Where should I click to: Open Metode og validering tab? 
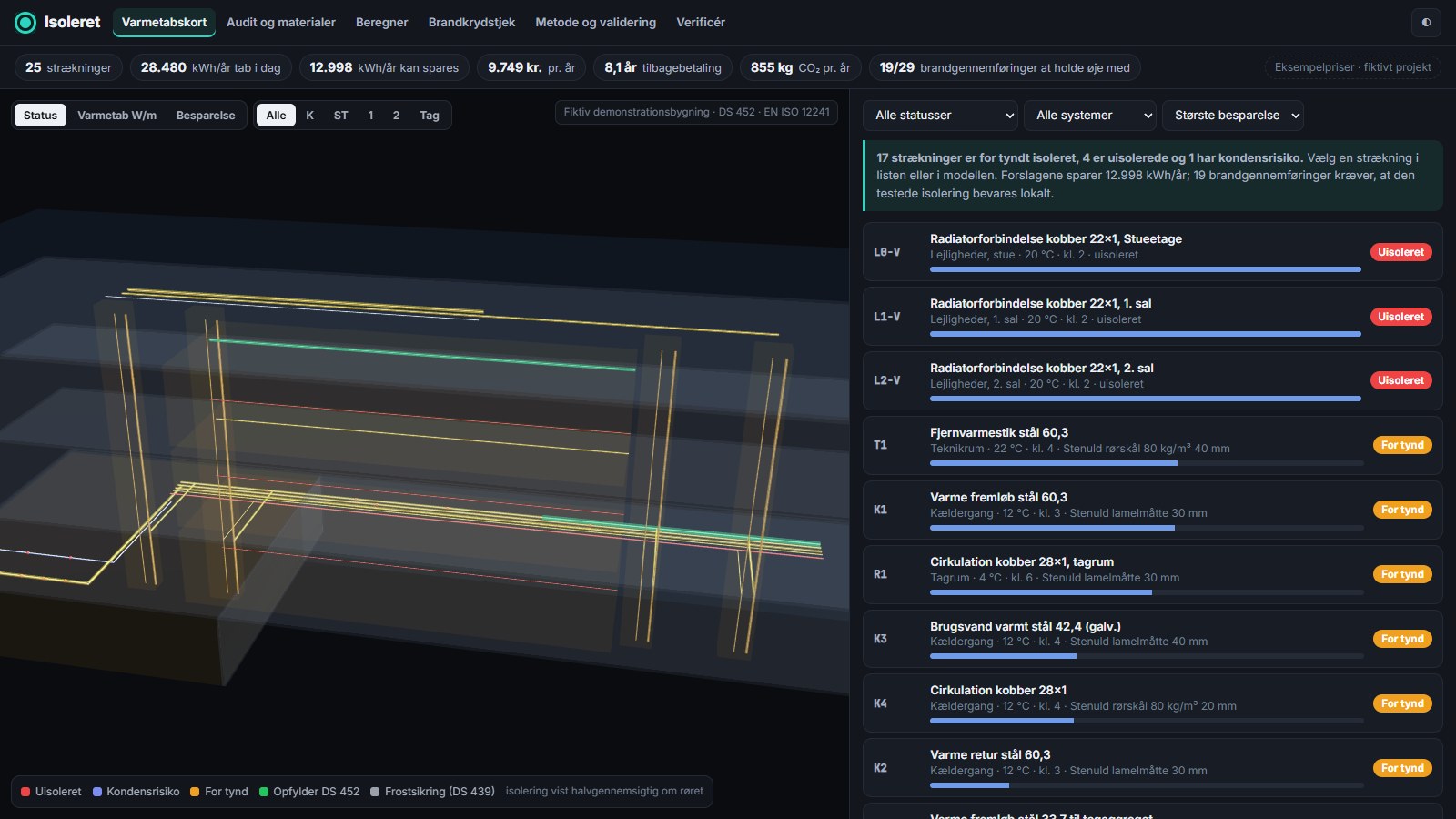click(x=596, y=22)
